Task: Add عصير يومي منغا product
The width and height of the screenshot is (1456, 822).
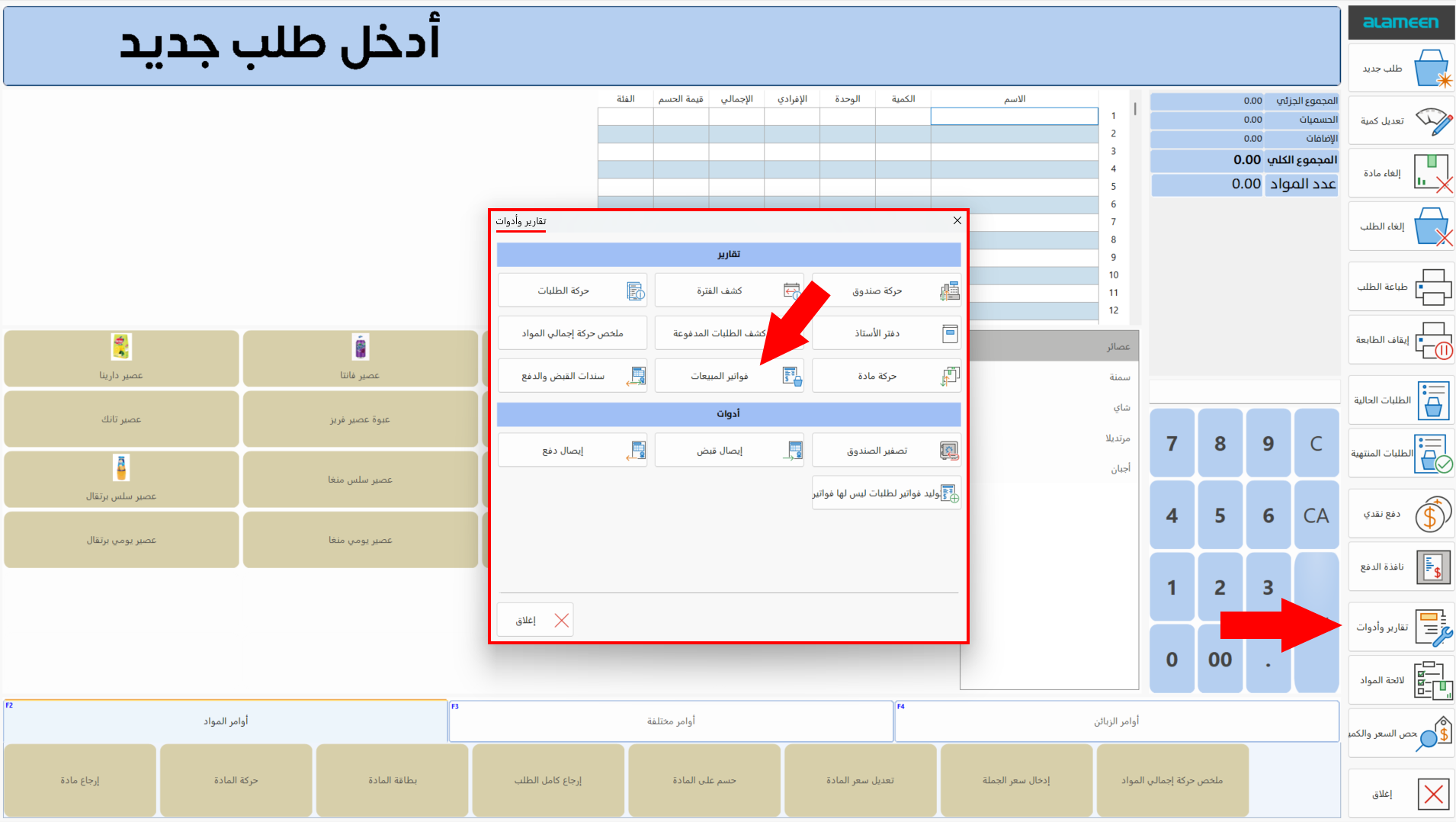Action: (360, 540)
